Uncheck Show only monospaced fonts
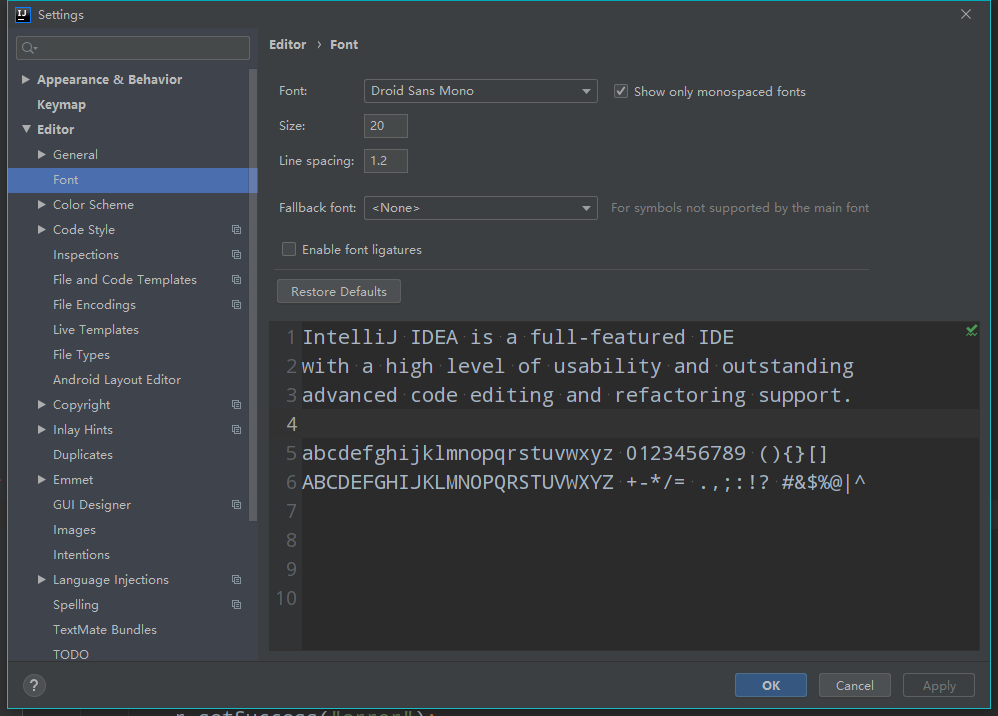This screenshot has width=998, height=716. pyautogui.click(x=620, y=89)
